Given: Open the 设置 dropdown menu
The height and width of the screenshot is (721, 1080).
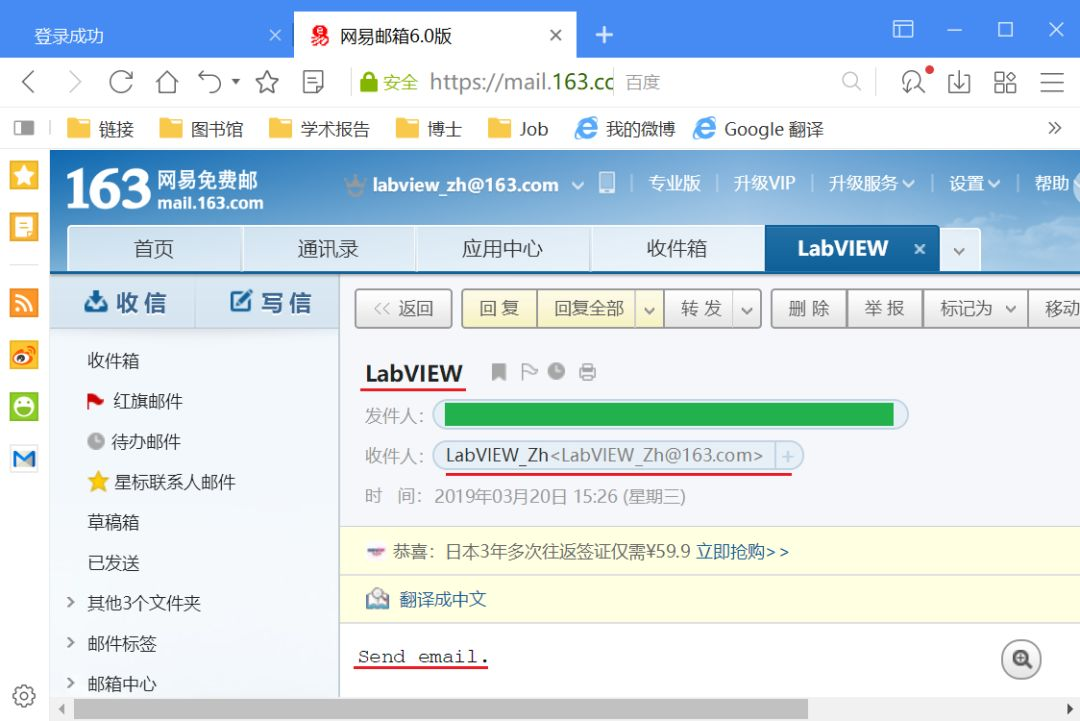Looking at the screenshot, I should [x=974, y=183].
